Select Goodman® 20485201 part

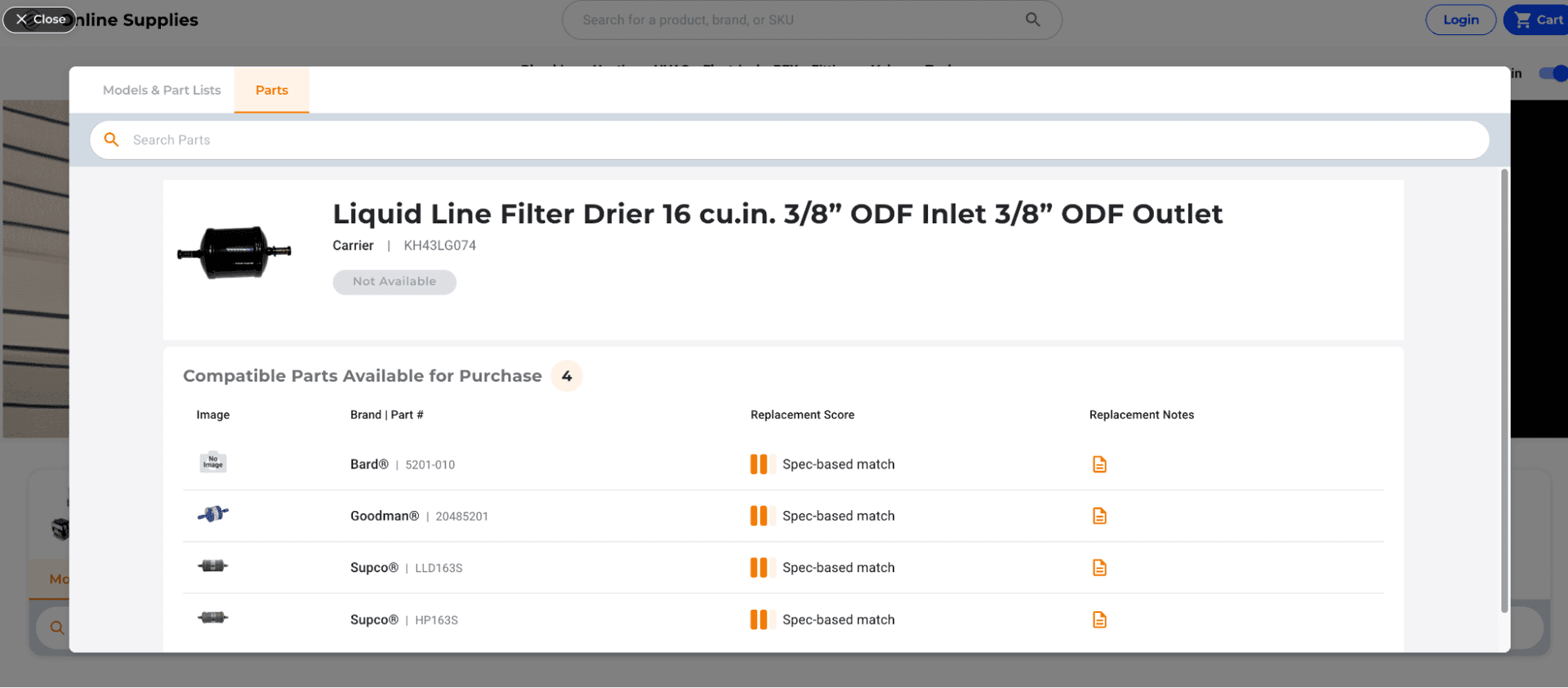(x=419, y=516)
